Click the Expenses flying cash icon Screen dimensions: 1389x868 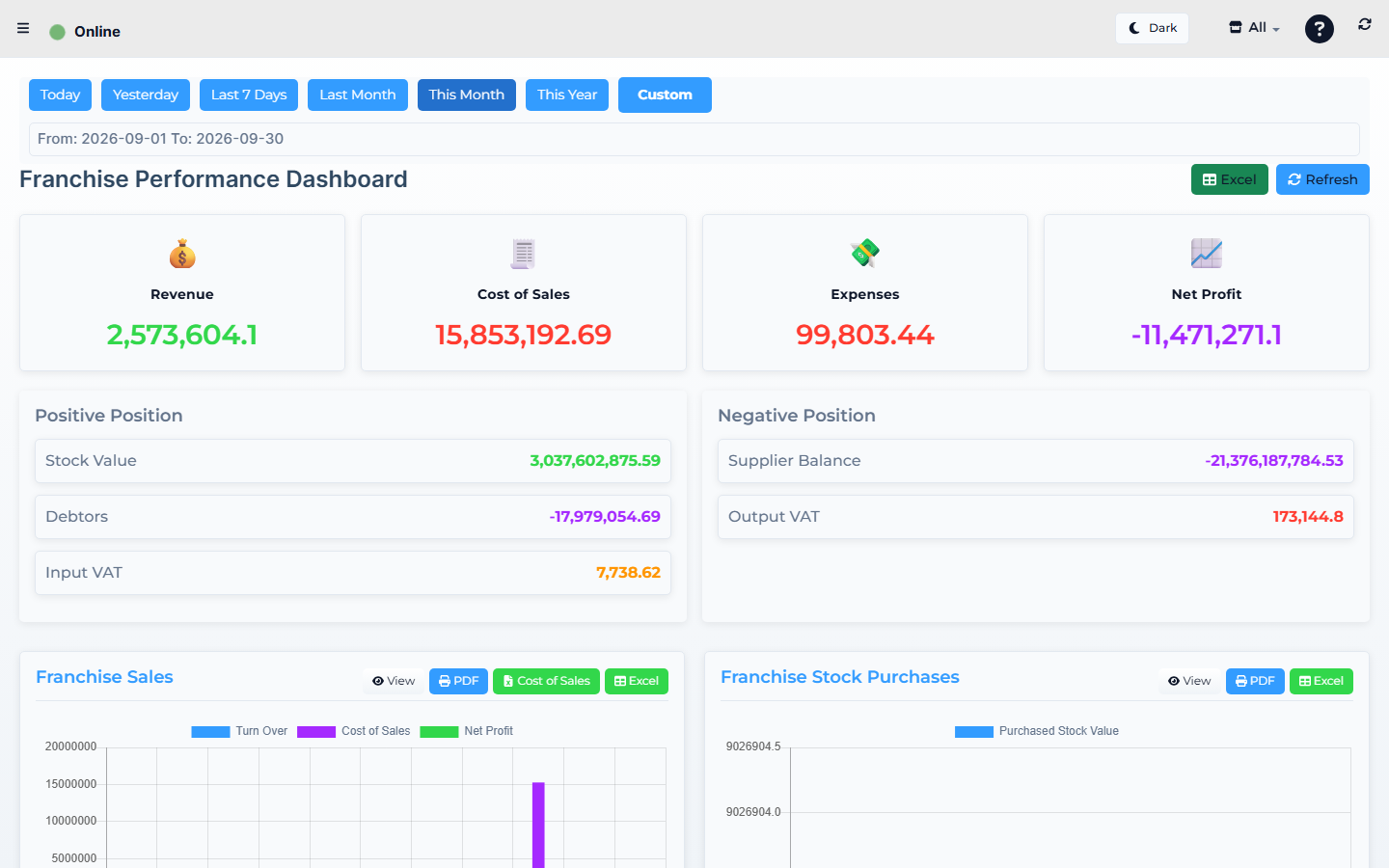[865, 254]
